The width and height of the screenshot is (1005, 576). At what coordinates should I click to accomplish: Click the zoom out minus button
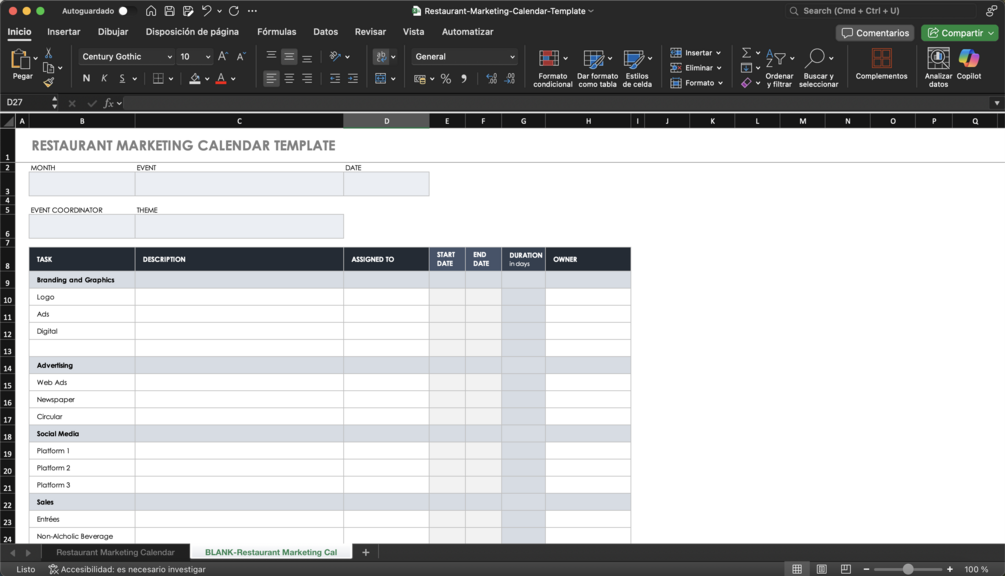(x=866, y=569)
